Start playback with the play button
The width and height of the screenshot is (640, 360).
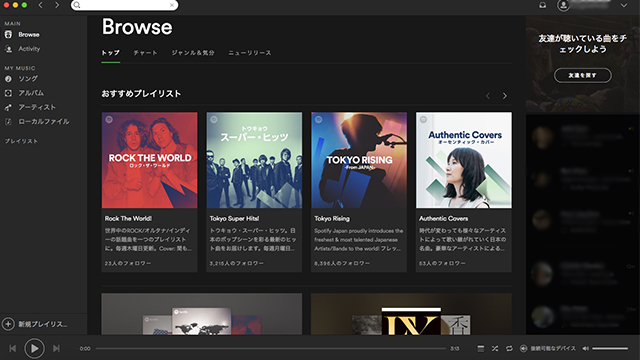[x=34, y=348]
